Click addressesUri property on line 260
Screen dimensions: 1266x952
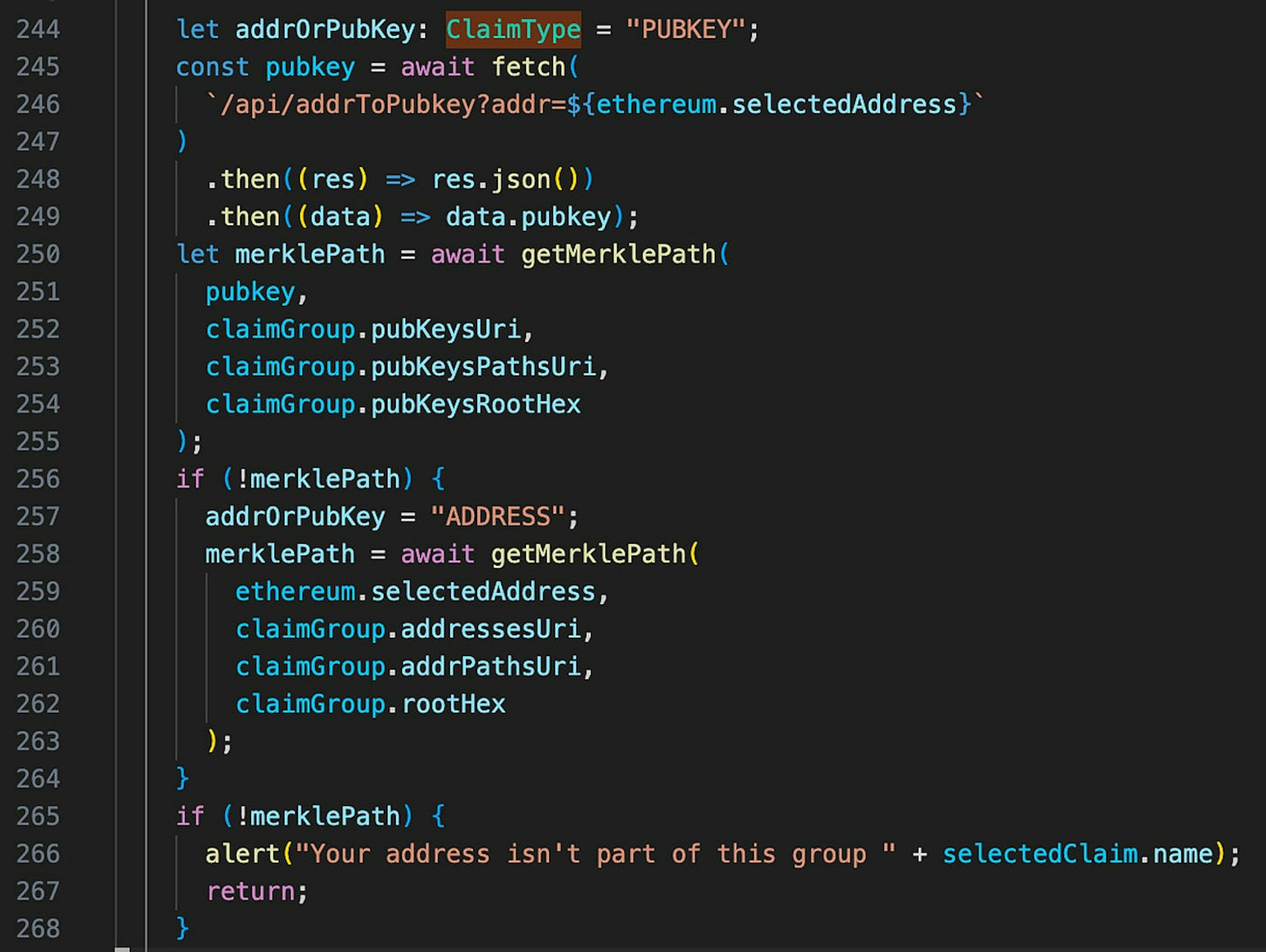click(491, 629)
